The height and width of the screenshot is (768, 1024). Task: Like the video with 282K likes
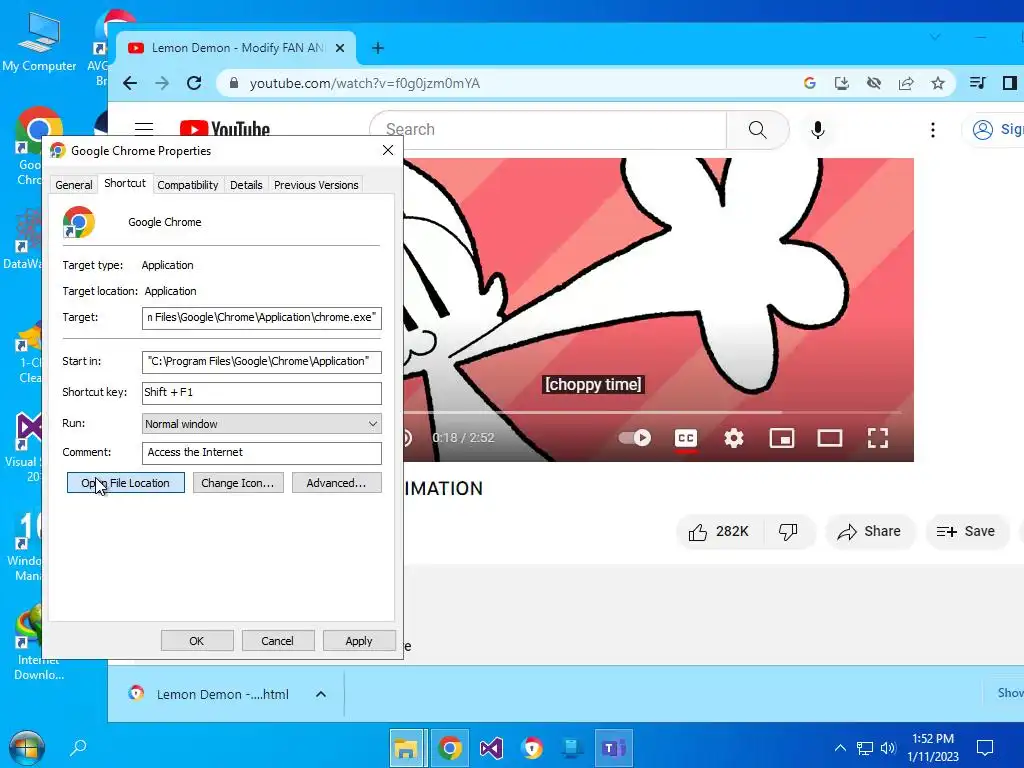pos(718,532)
